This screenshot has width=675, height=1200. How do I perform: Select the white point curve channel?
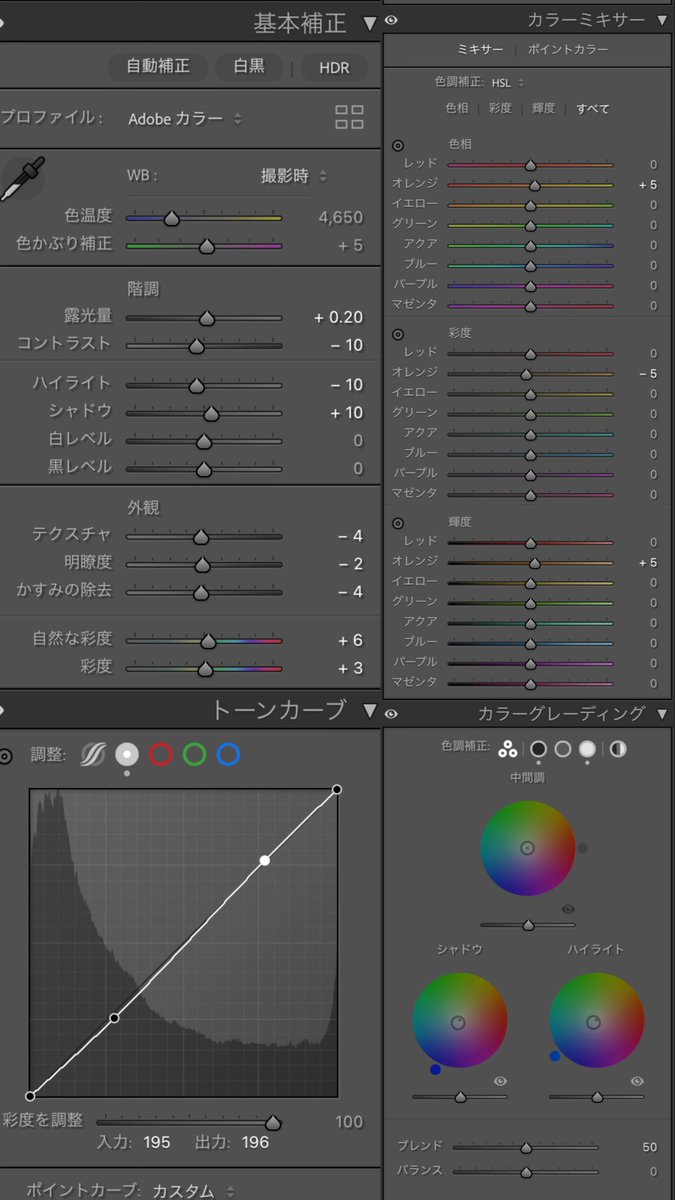click(x=127, y=755)
